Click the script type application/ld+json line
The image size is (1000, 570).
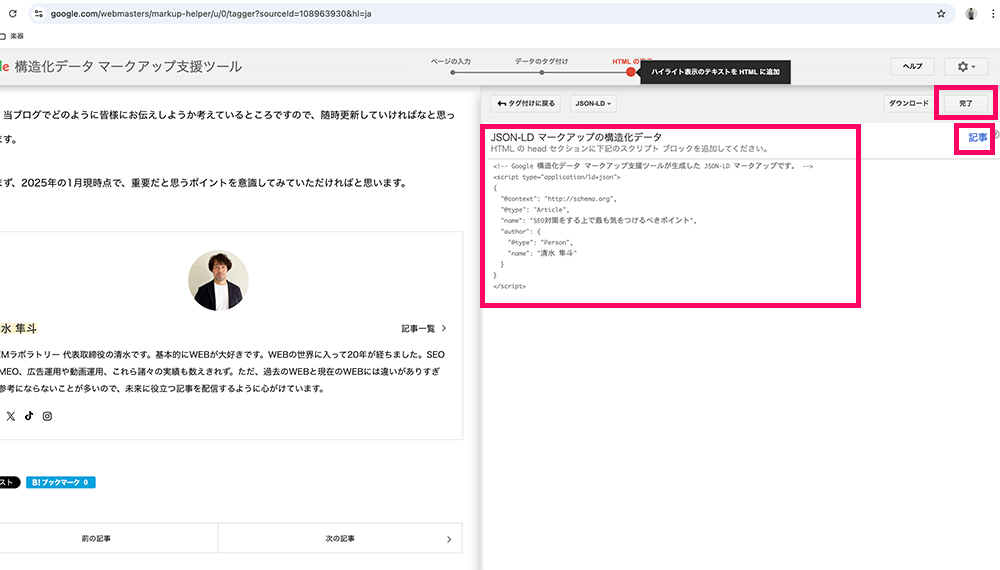(x=557, y=177)
